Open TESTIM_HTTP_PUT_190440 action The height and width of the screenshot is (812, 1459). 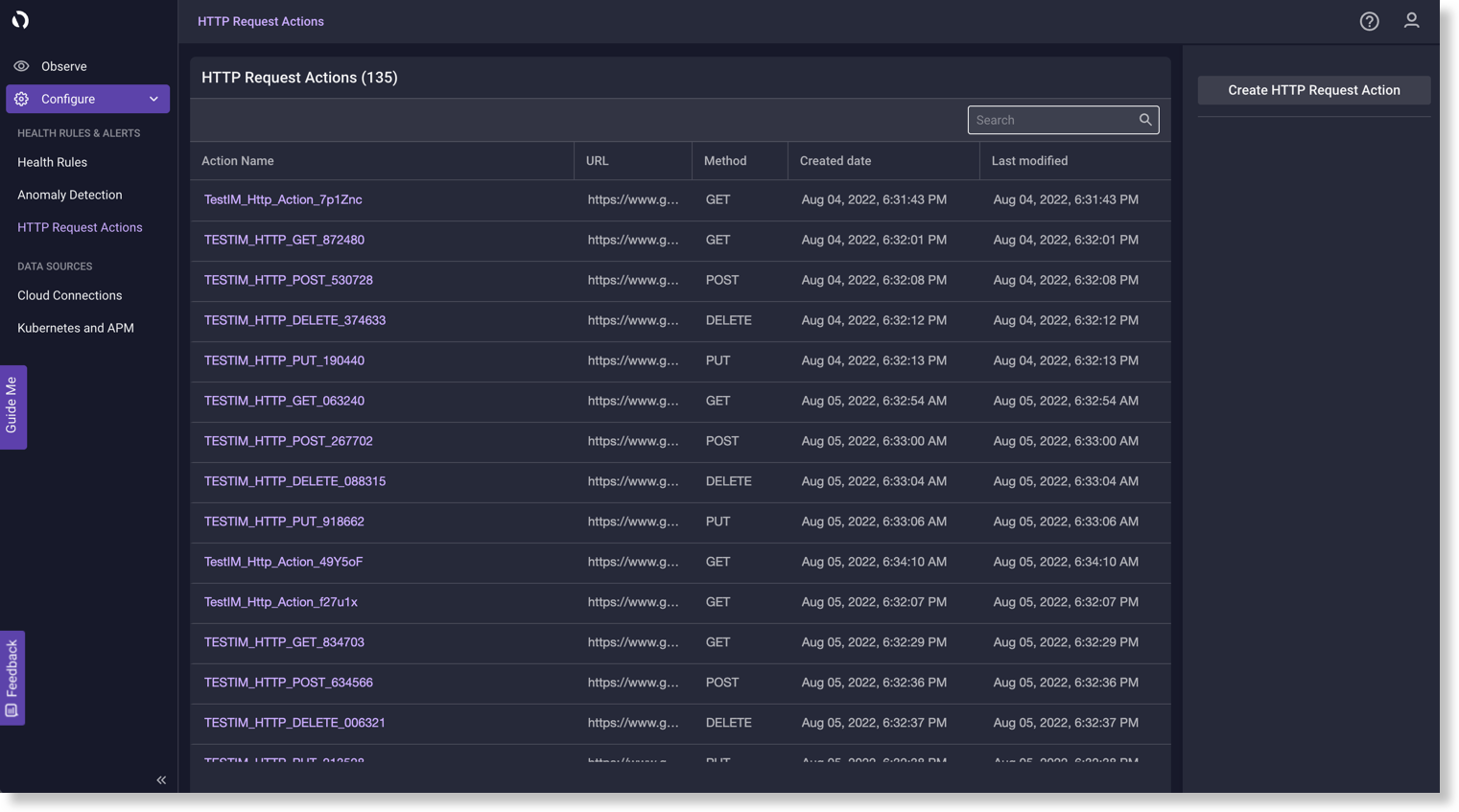[x=284, y=360]
